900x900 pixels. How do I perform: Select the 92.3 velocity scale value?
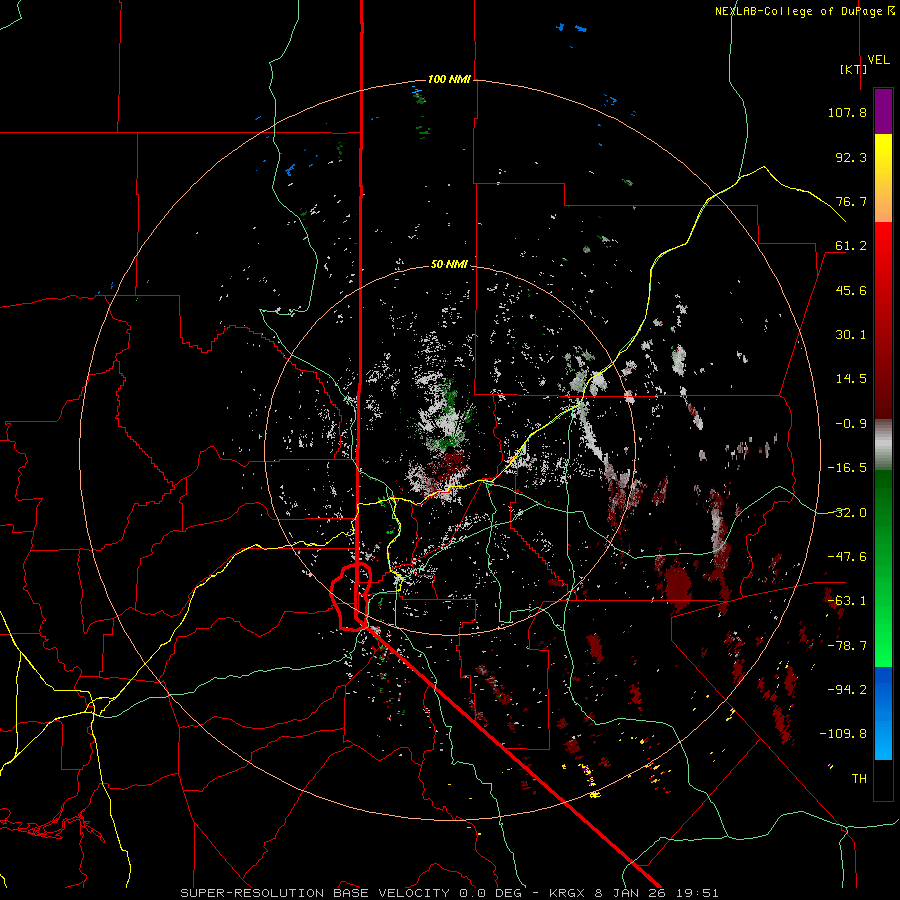coord(851,157)
